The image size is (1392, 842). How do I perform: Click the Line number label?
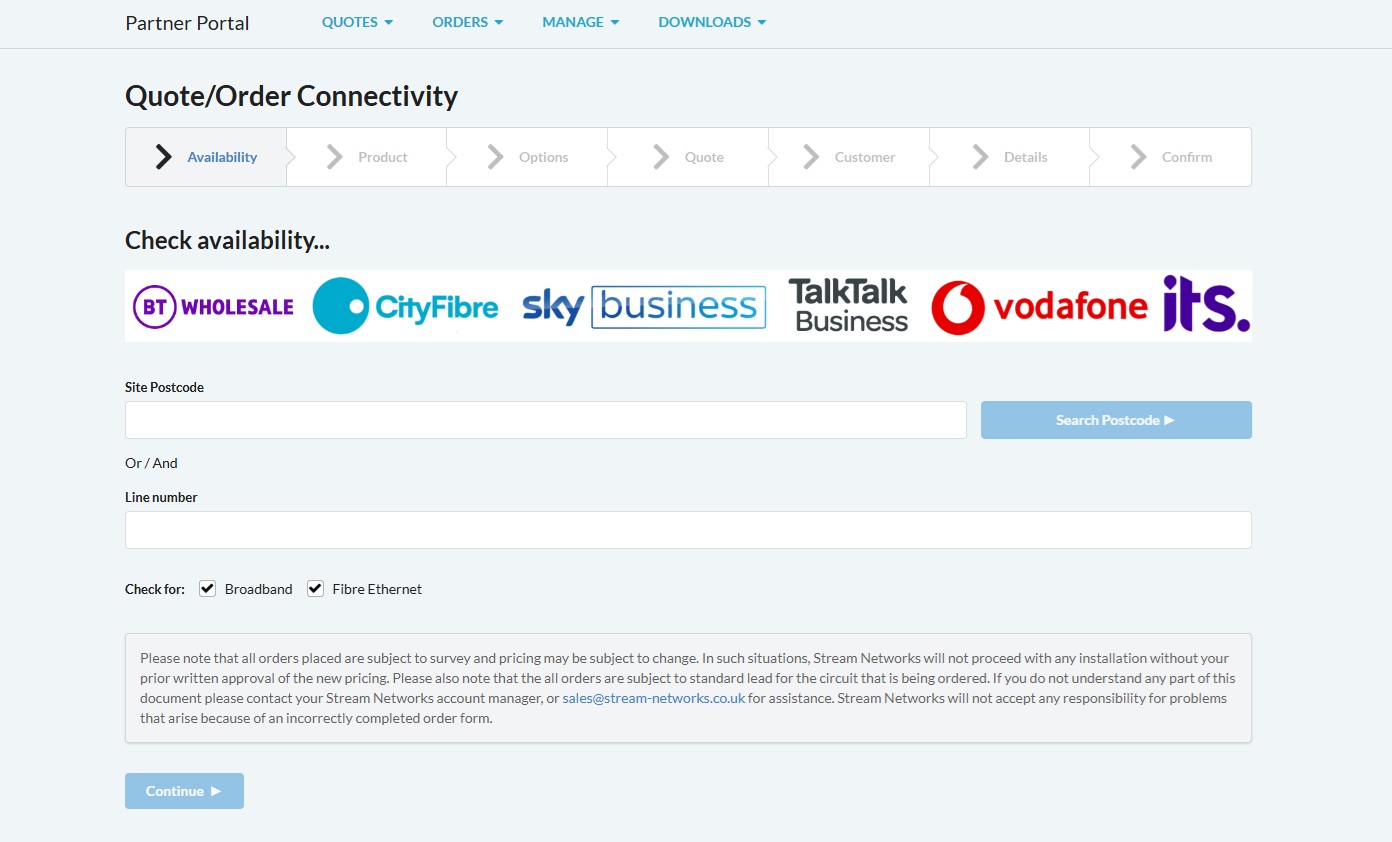click(161, 497)
